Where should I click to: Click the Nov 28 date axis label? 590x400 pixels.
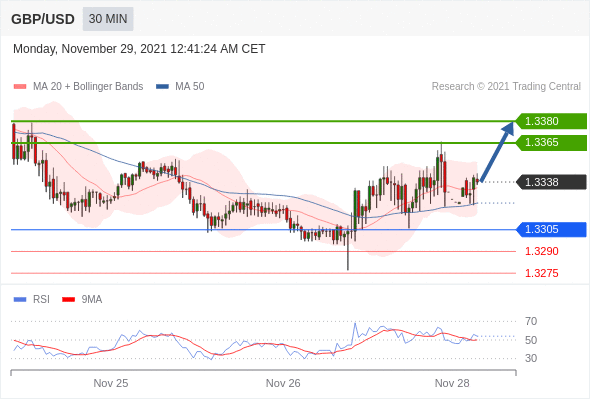[452, 383]
